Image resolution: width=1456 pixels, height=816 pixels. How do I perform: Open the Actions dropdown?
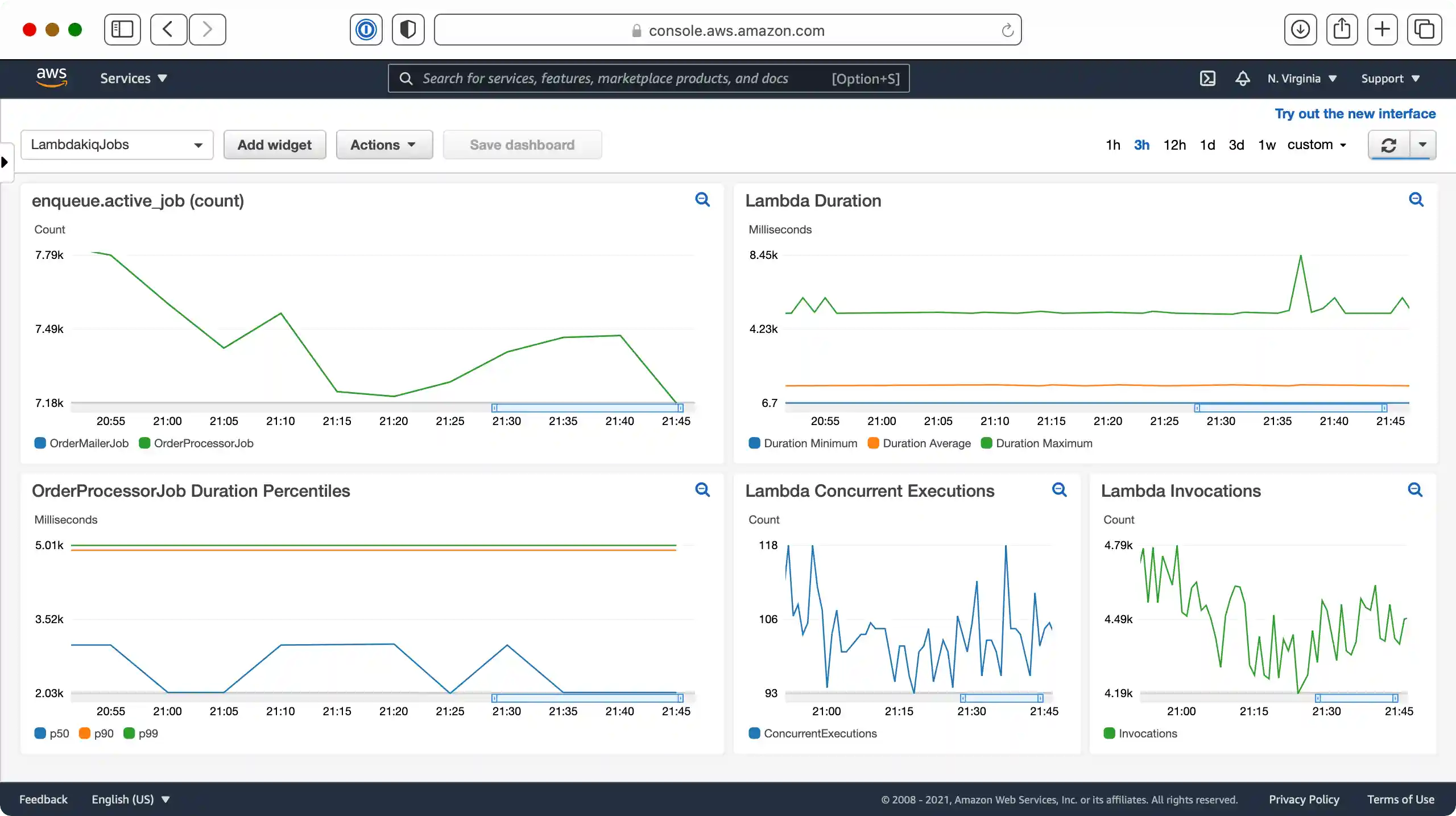point(384,145)
